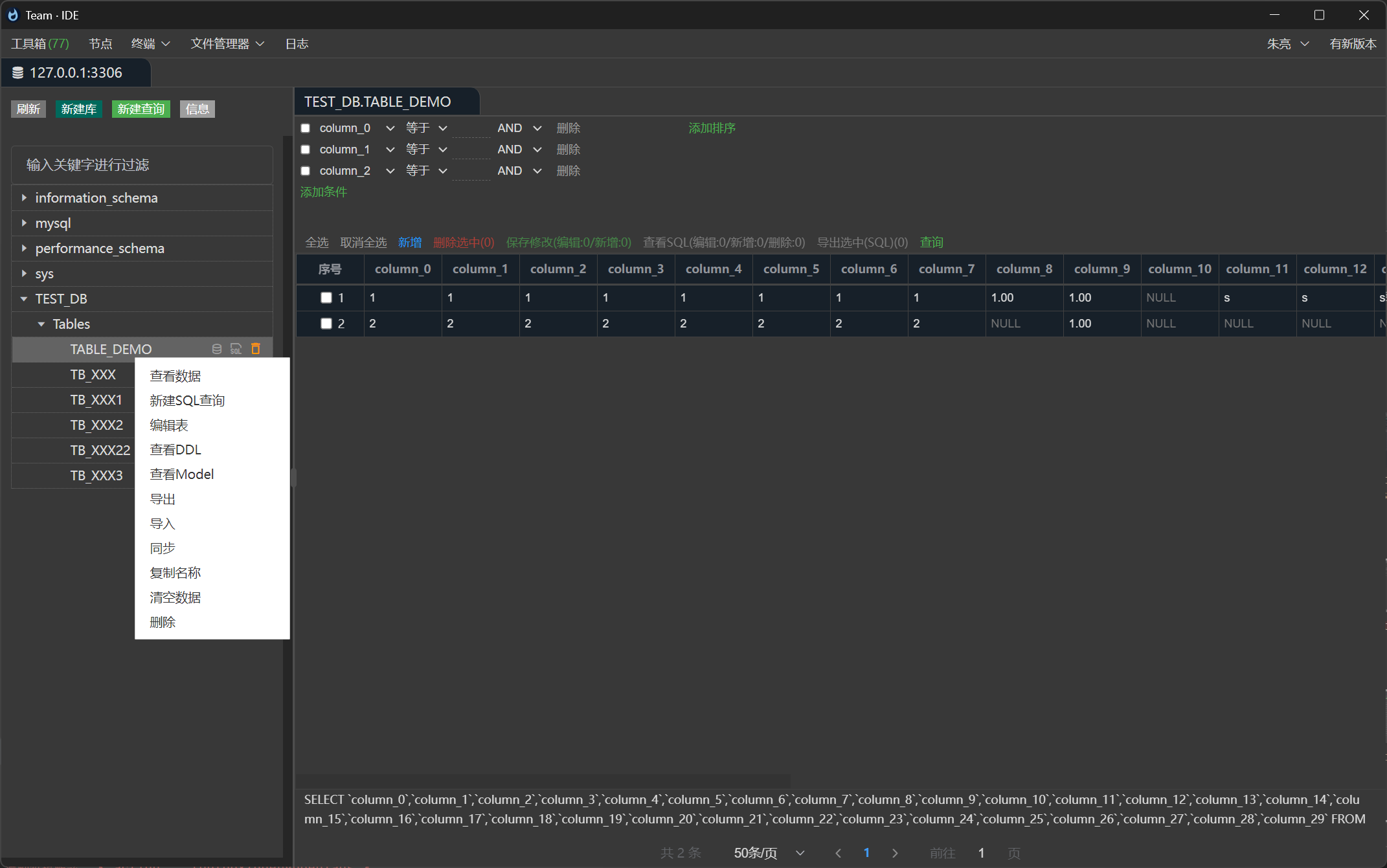Image resolution: width=1387 pixels, height=868 pixels.
Task: Select the checkbox on data row 1
Action: [326, 297]
